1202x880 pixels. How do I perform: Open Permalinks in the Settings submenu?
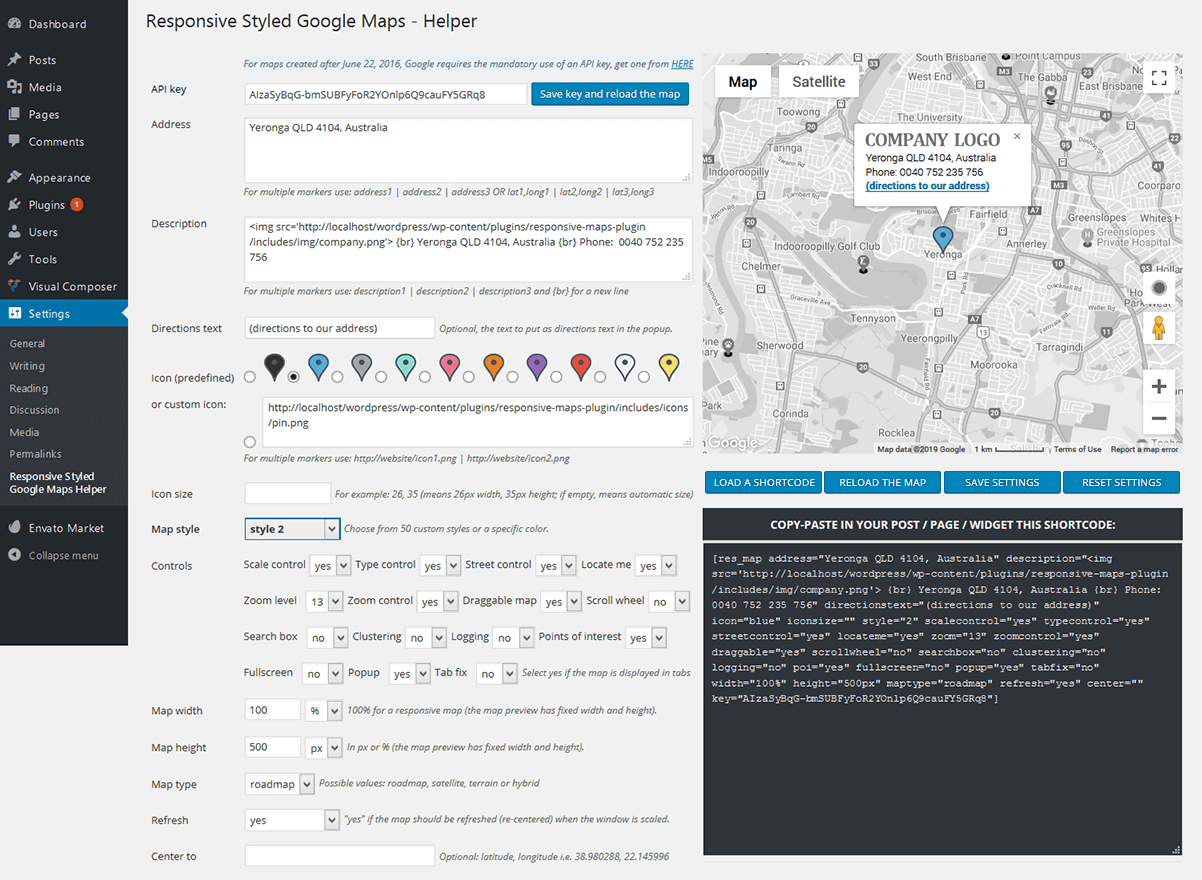(x=34, y=454)
